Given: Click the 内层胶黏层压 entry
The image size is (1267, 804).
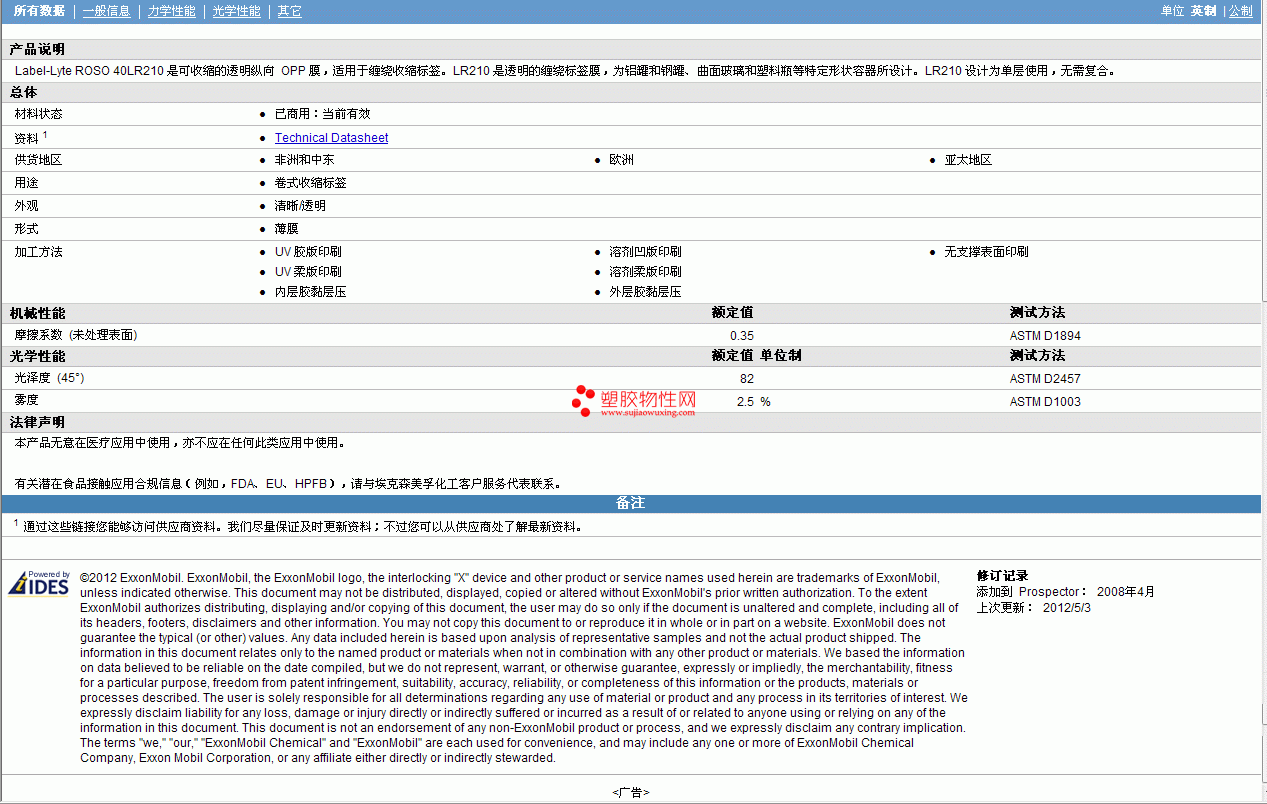Looking at the screenshot, I should (310, 292).
